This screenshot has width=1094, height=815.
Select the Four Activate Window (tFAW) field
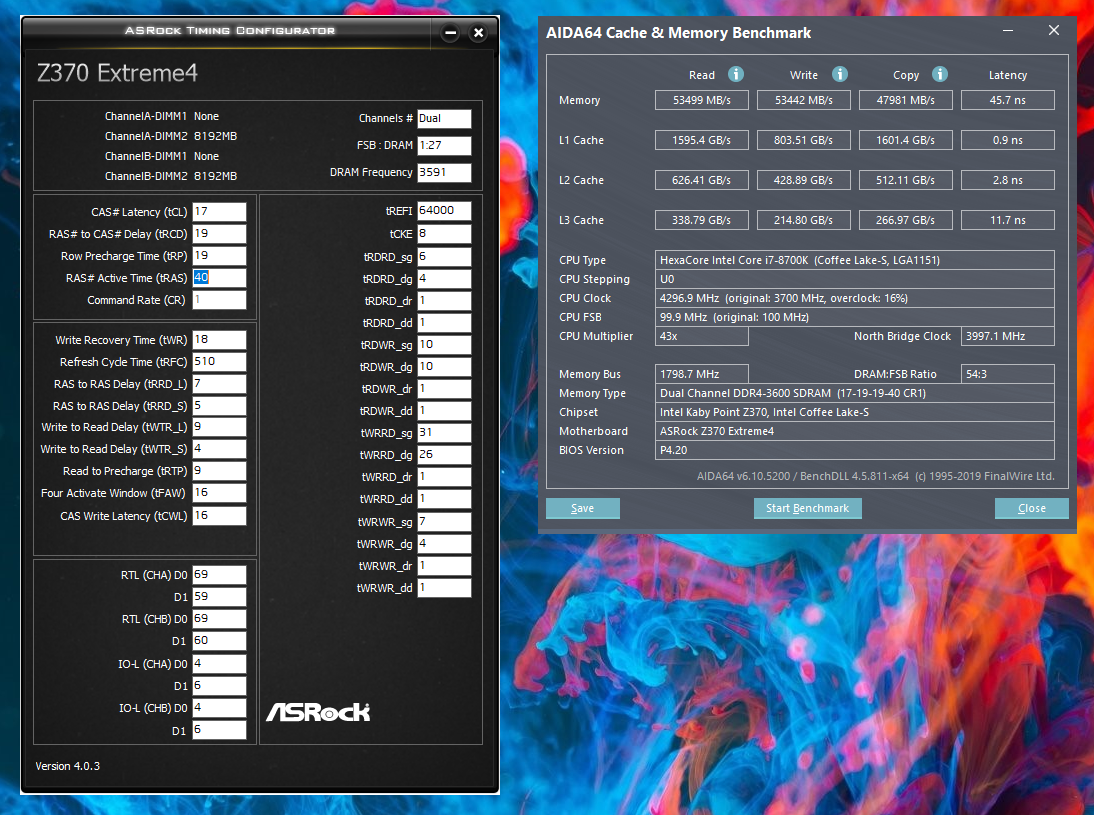(219, 493)
